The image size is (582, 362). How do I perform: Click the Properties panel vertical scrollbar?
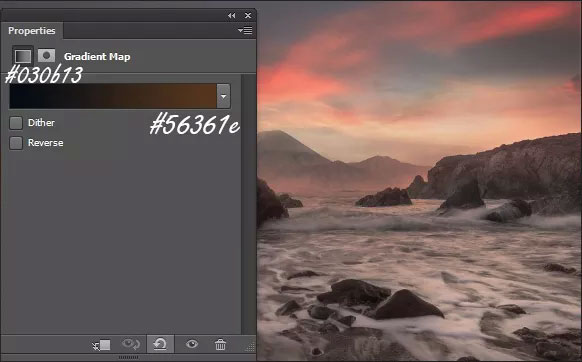[248, 204]
